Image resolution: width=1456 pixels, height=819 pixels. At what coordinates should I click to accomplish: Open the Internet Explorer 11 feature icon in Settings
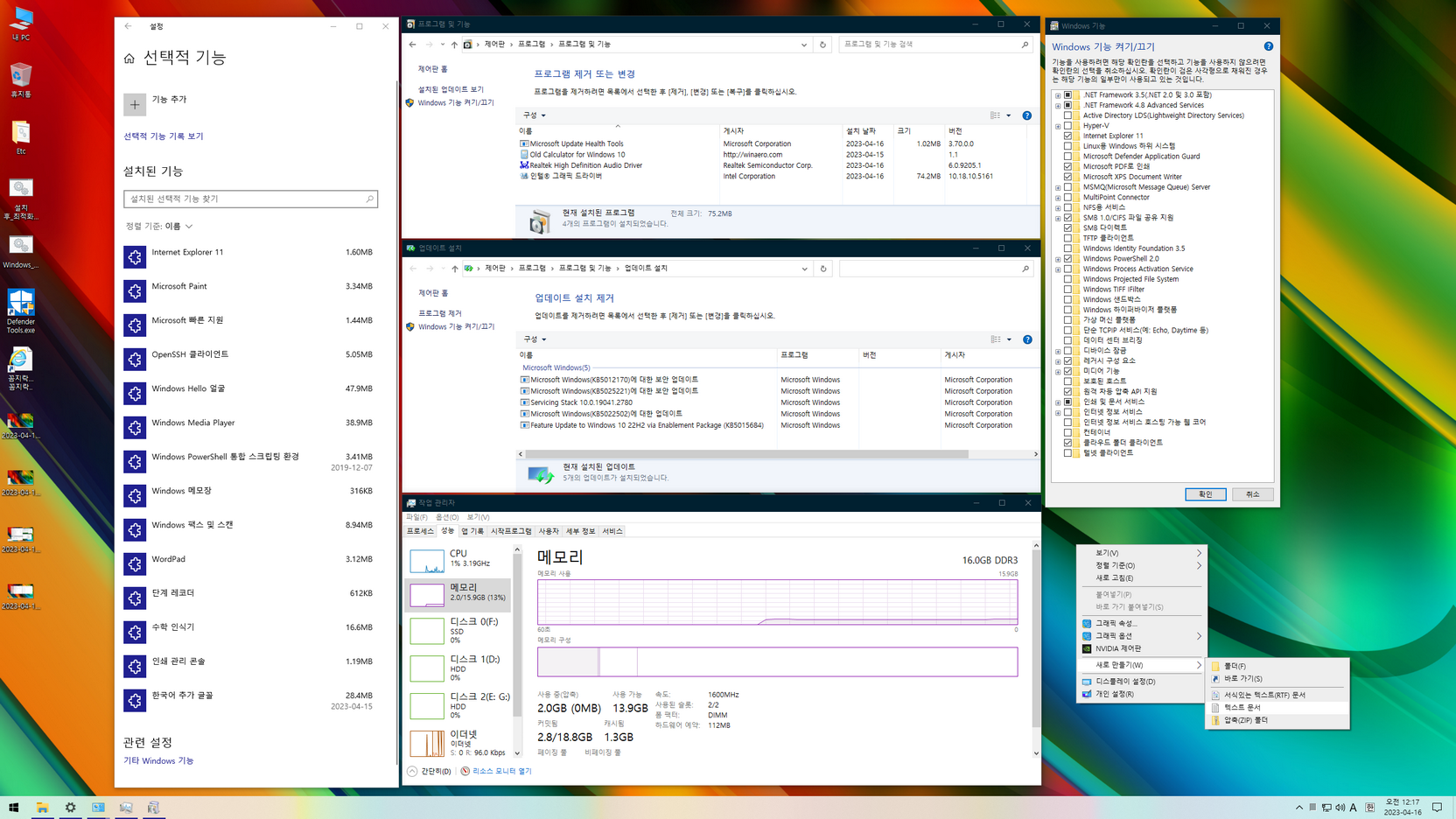tap(135, 256)
